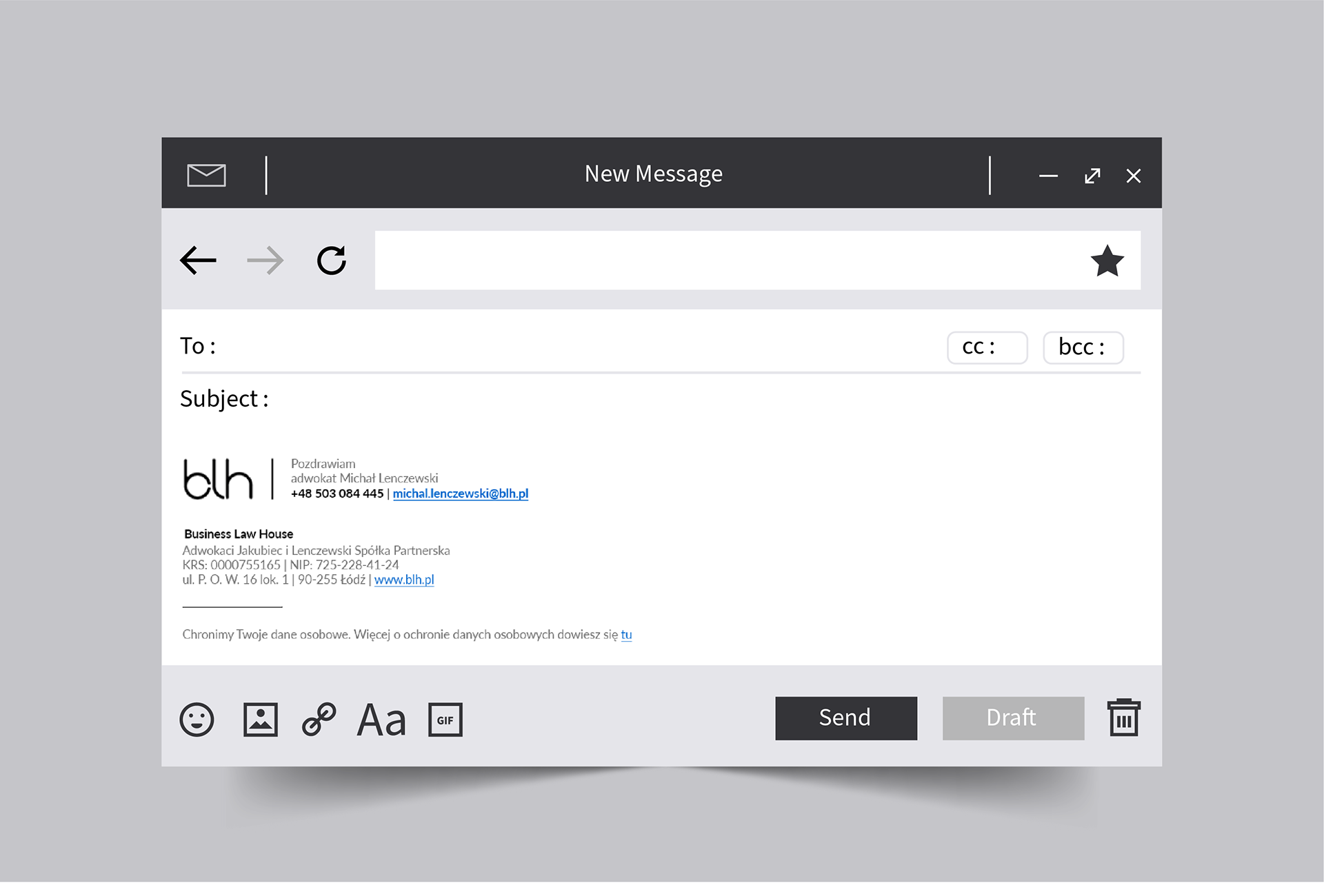Add a bcc recipient field
This screenshot has height=896, width=1324.
click(x=1083, y=347)
